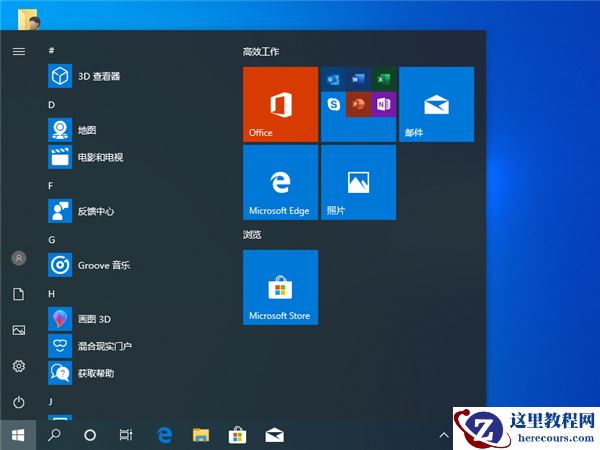Click the 获取帮助 label text
This screenshot has width=600, height=450.
point(96,373)
